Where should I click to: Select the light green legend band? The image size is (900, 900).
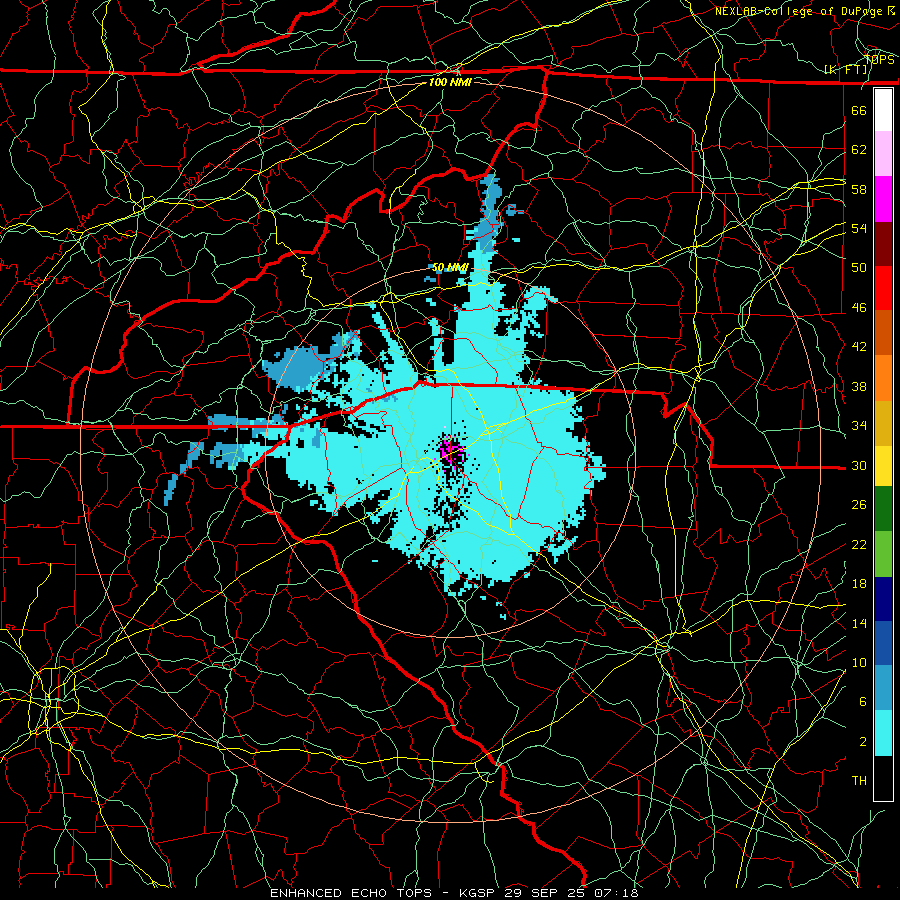[x=883, y=554]
